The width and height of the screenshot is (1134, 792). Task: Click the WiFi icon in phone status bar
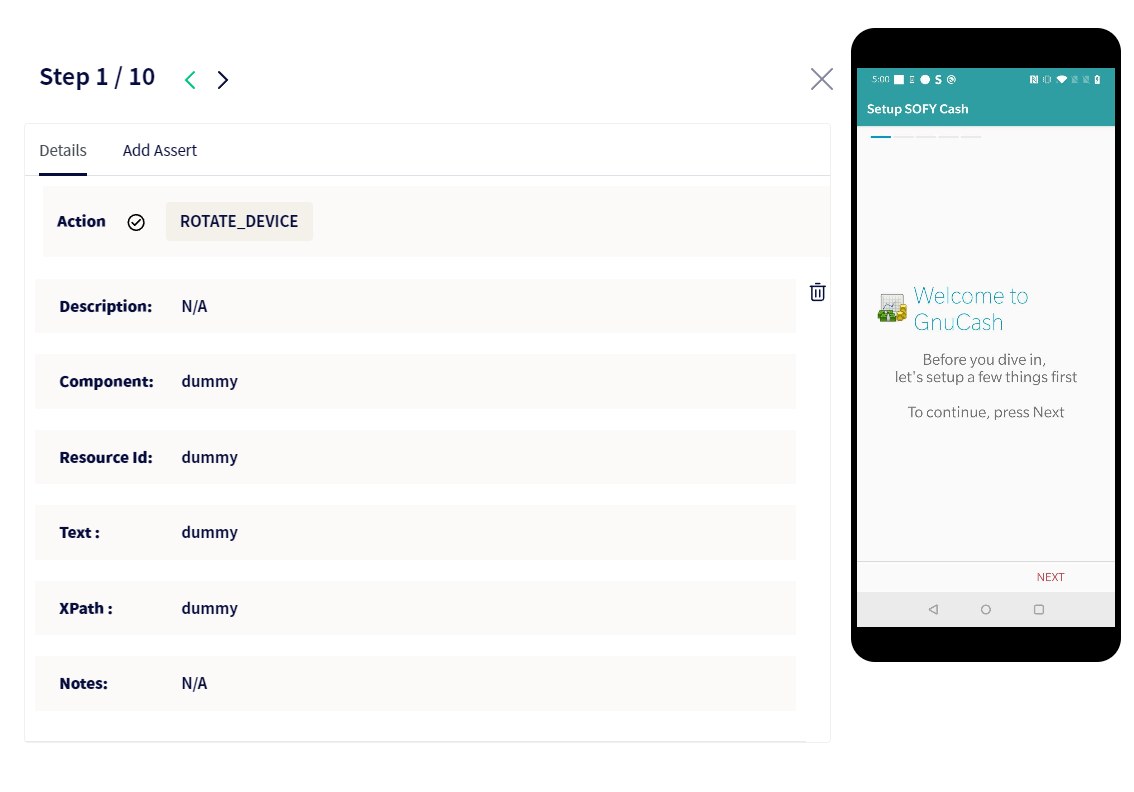click(1062, 80)
